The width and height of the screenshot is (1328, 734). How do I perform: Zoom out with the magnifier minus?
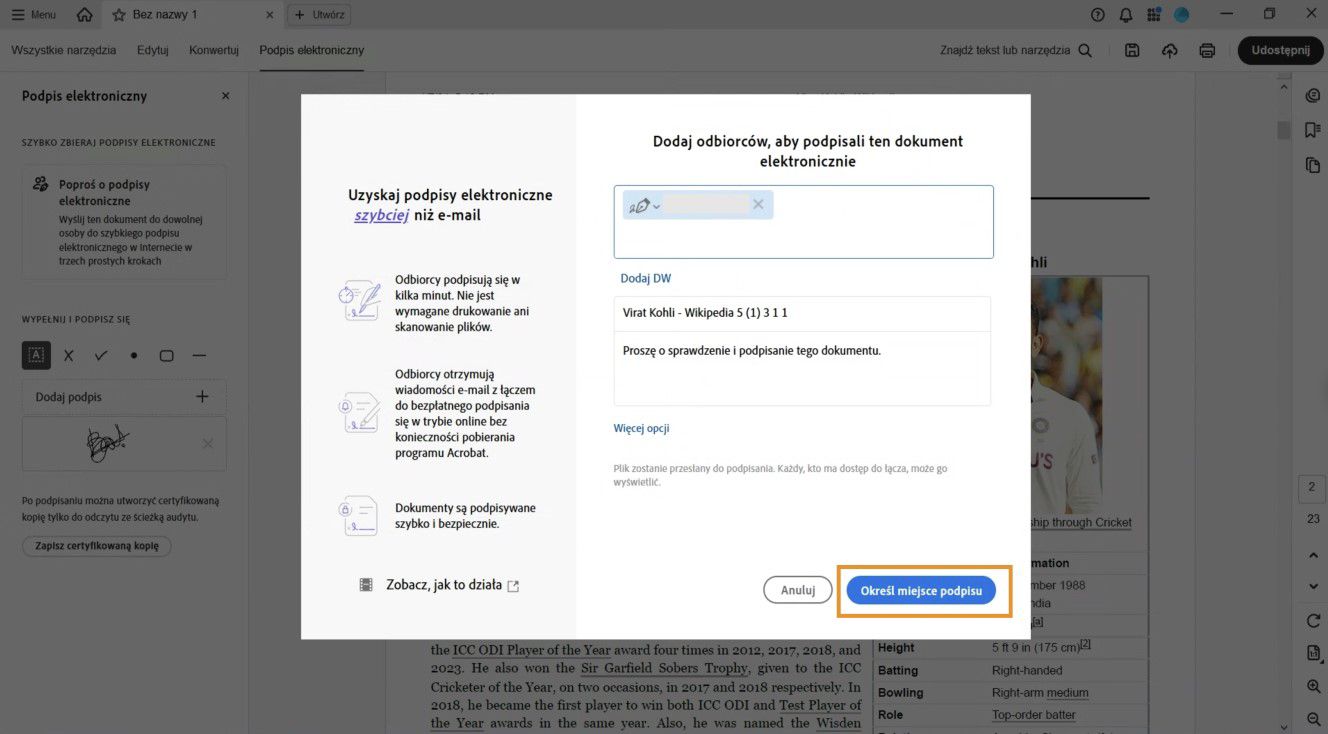click(1313, 719)
